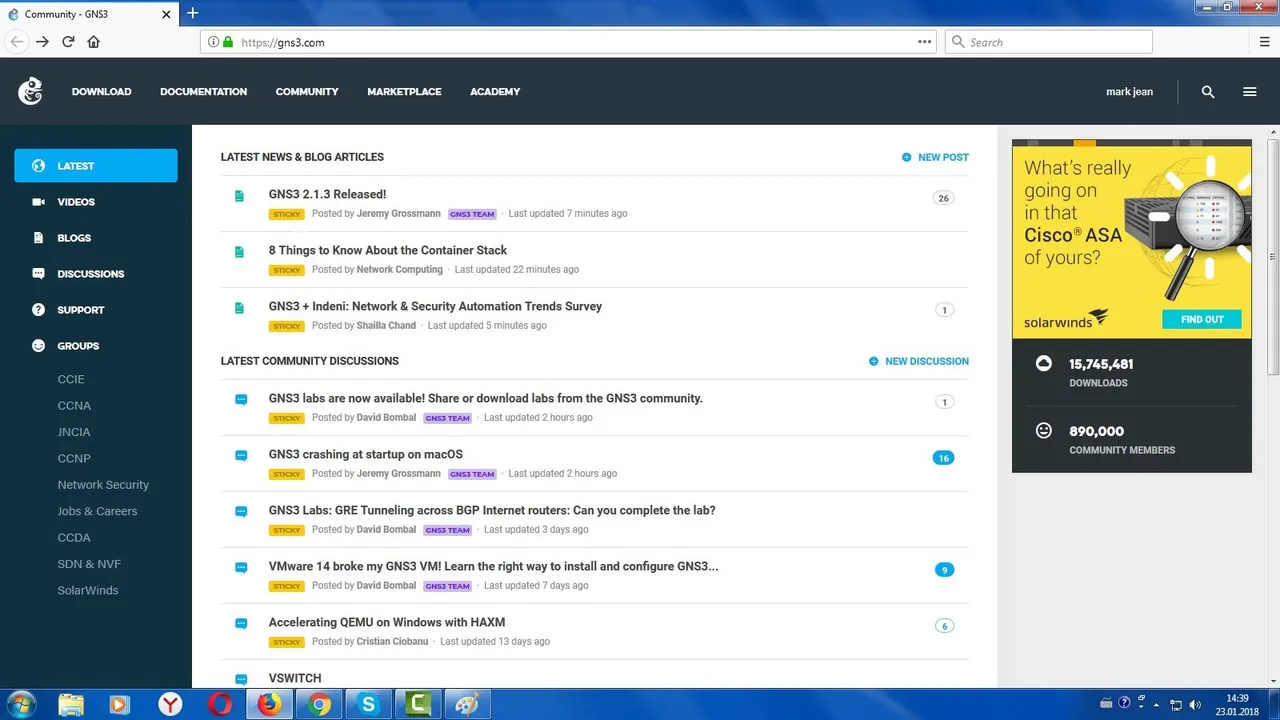Screen dimensions: 1280x720
Task: Click document icon beside 8 Things to Know
Action: point(239,252)
